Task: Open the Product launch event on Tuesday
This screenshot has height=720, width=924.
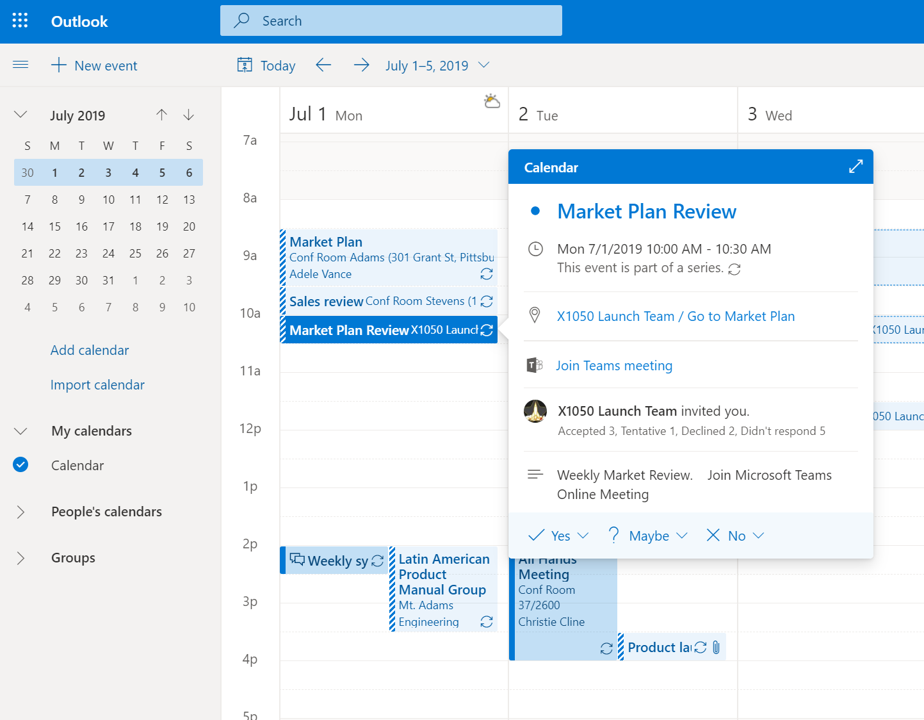Action: click(672, 647)
